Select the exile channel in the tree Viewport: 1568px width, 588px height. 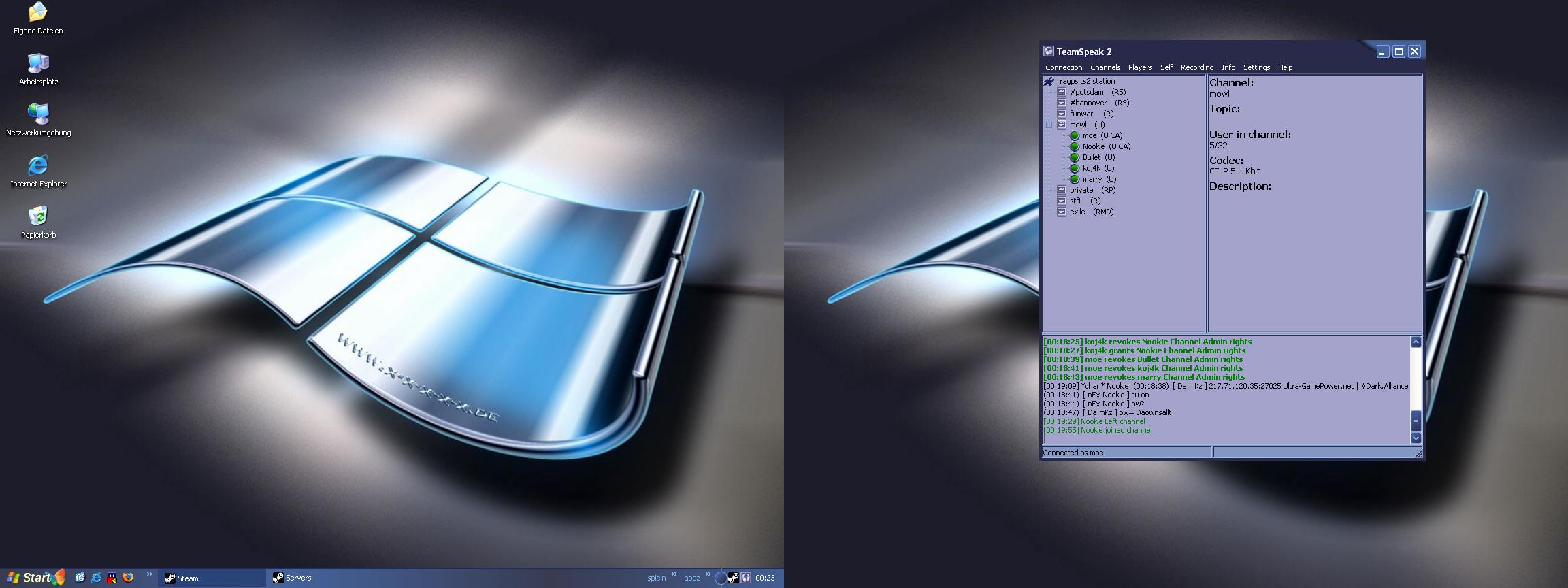1077,212
